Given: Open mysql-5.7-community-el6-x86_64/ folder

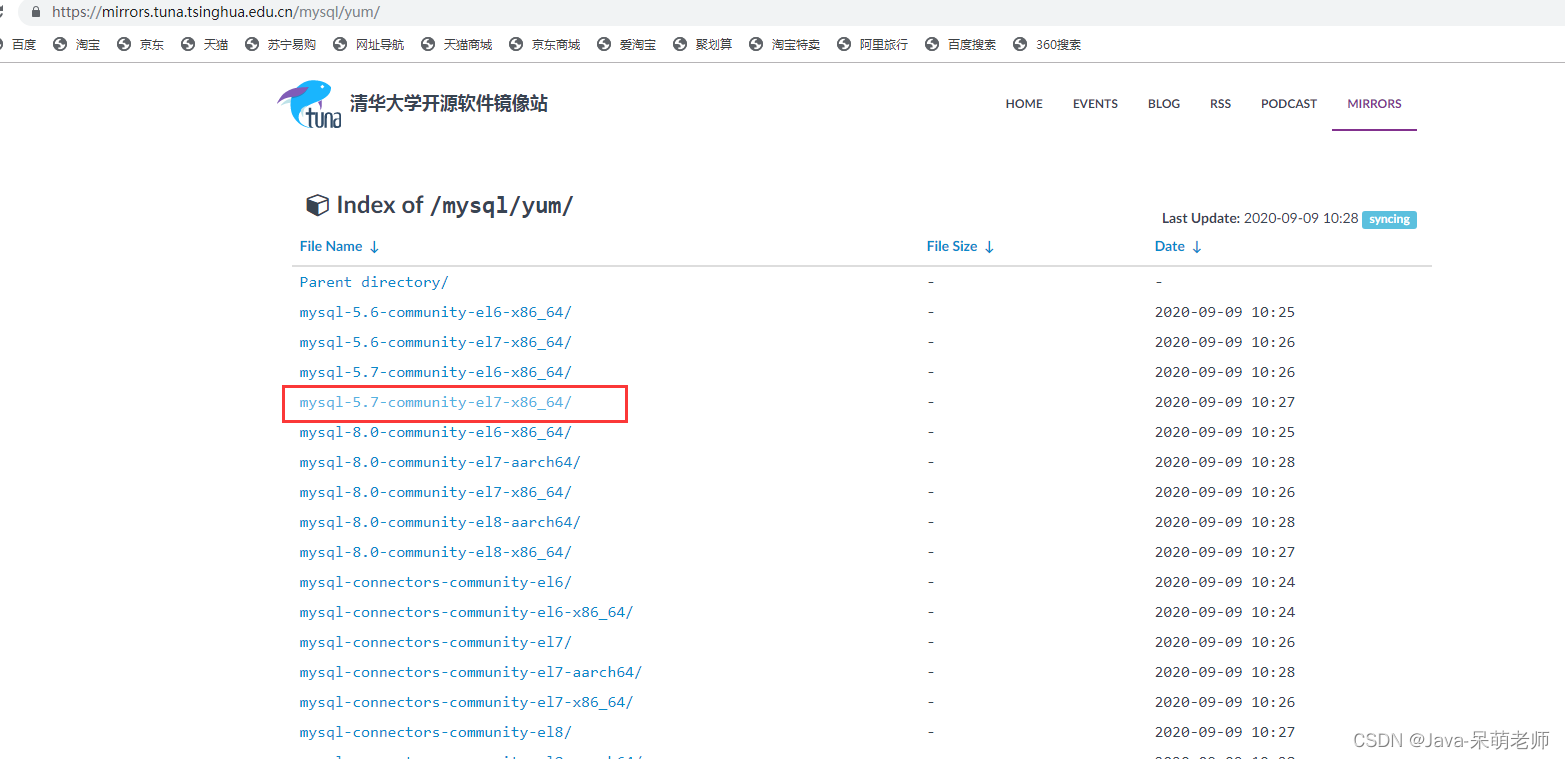Looking at the screenshot, I should (436, 372).
